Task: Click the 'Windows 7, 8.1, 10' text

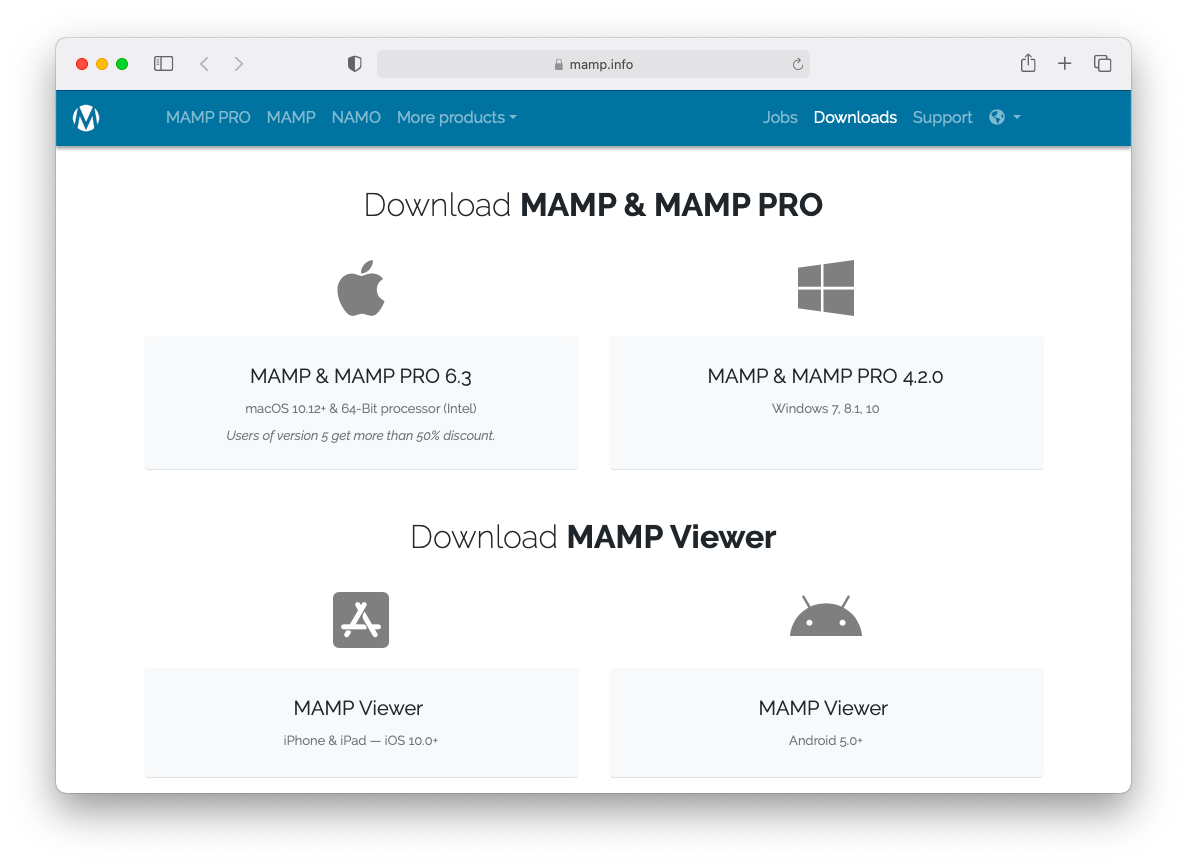Action: pos(825,408)
